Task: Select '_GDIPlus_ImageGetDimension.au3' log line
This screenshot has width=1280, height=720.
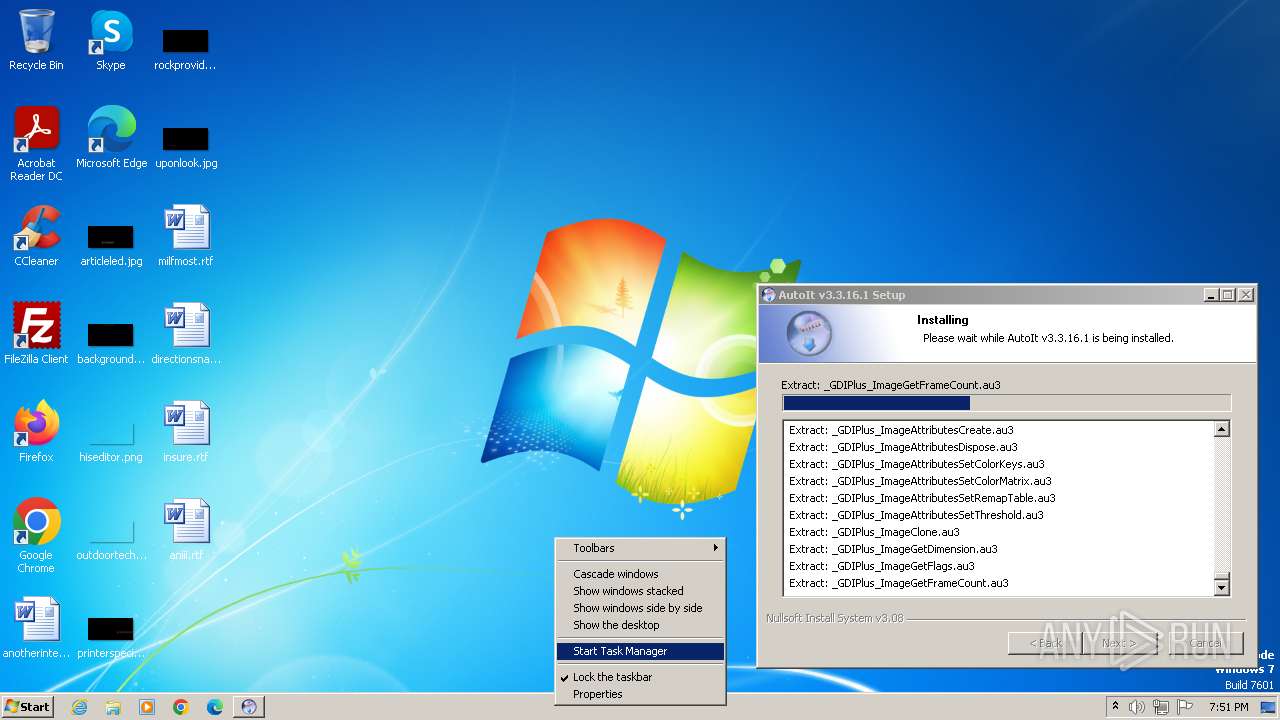Action: [892, 549]
